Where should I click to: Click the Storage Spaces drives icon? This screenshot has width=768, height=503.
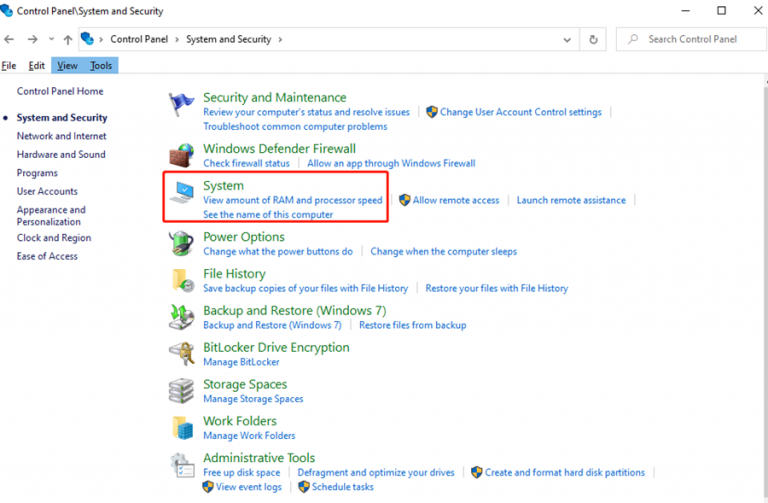182,390
